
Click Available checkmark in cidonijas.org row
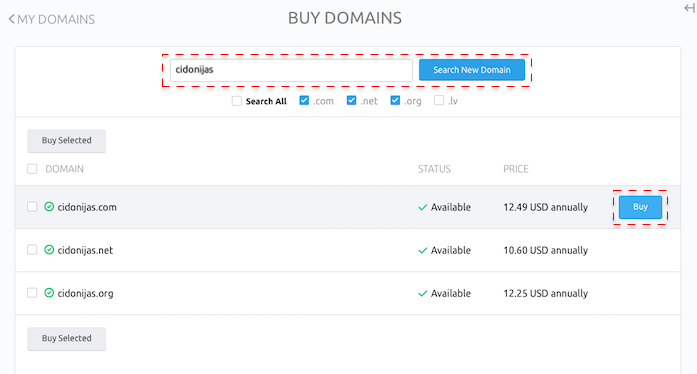[x=423, y=294]
